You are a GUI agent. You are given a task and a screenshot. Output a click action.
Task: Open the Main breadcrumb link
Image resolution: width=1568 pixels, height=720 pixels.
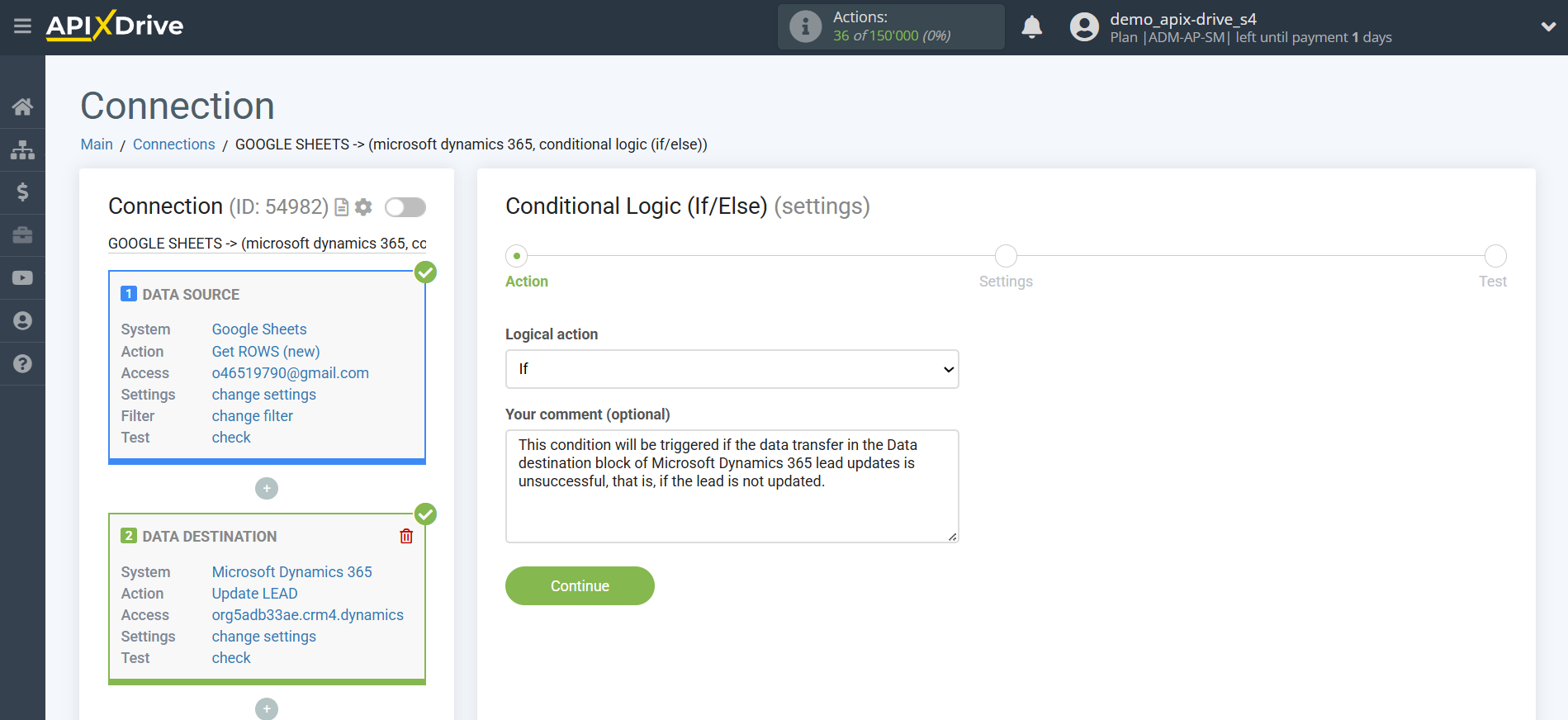point(97,144)
